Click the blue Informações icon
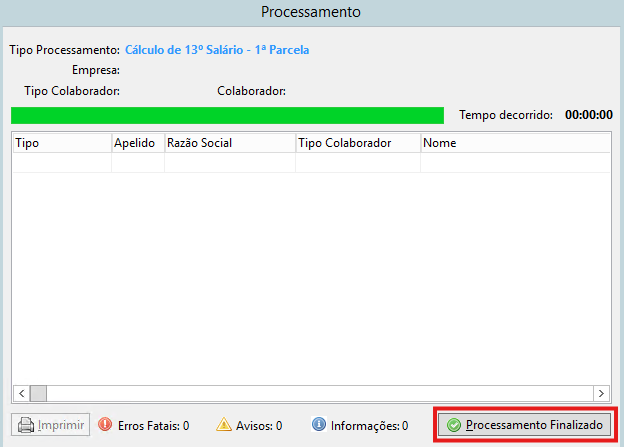 (319, 424)
